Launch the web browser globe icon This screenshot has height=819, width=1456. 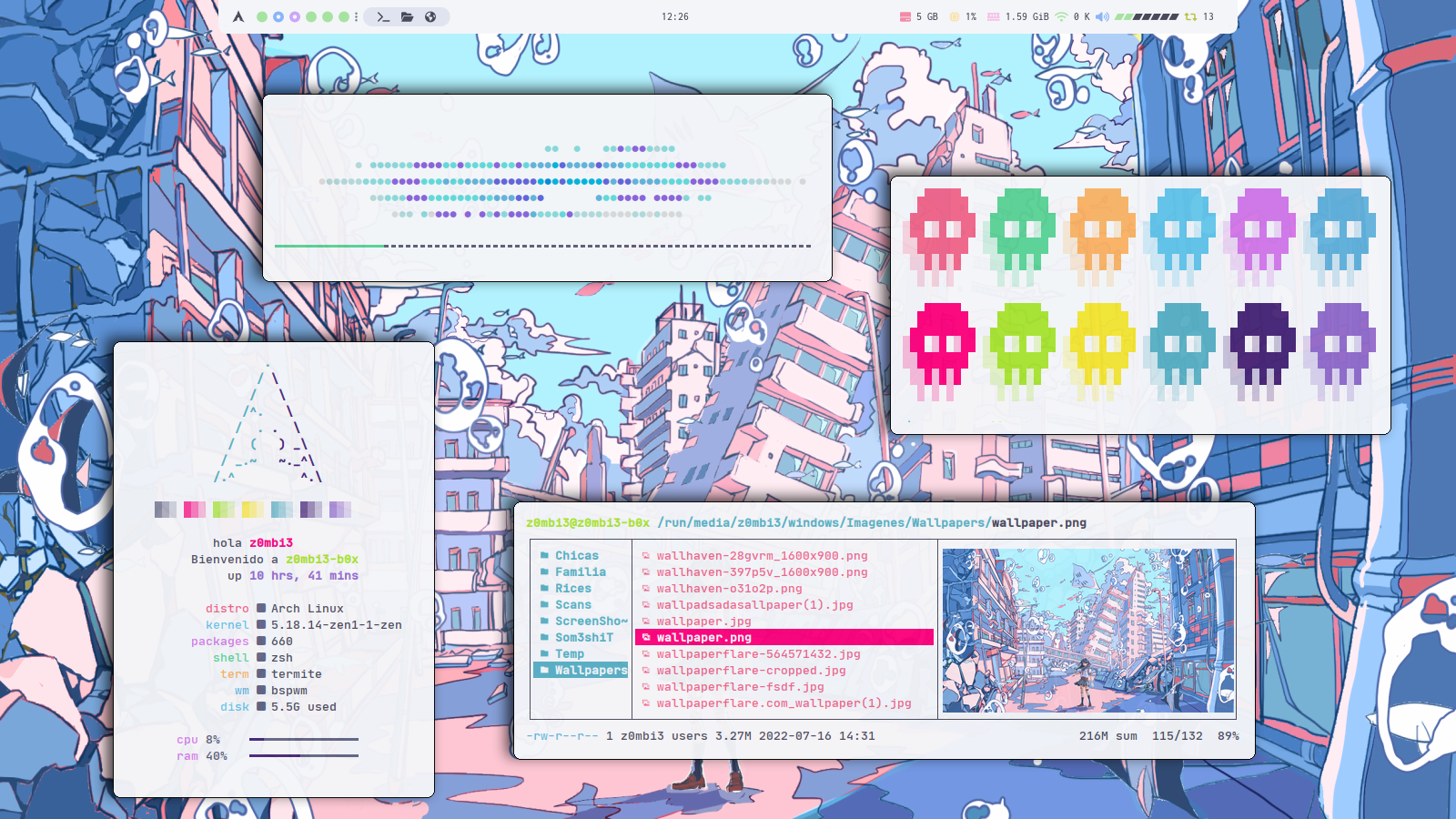click(x=430, y=16)
